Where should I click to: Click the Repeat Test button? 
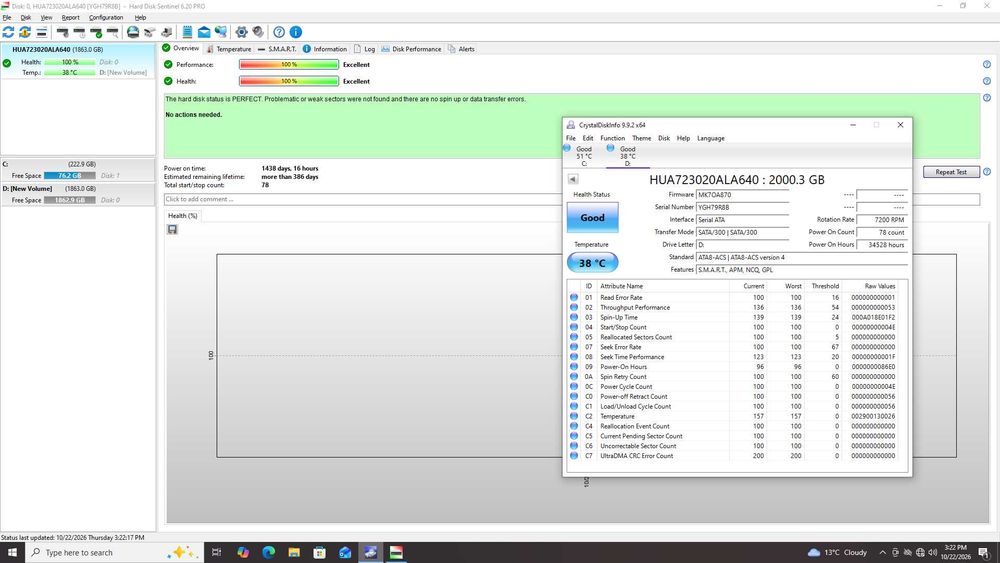coord(951,172)
